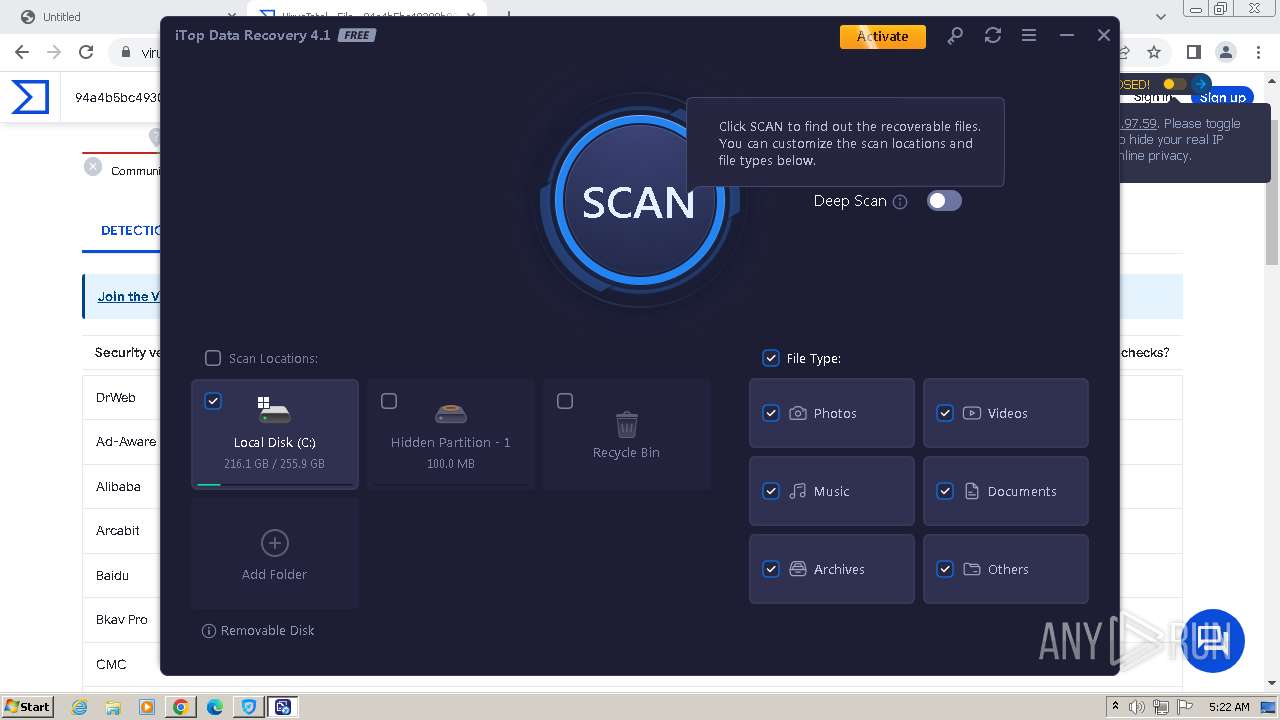Viewport: 1280px width, 720px height.
Task: Click the Local Disk usage progress bar
Action: [x=275, y=484]
